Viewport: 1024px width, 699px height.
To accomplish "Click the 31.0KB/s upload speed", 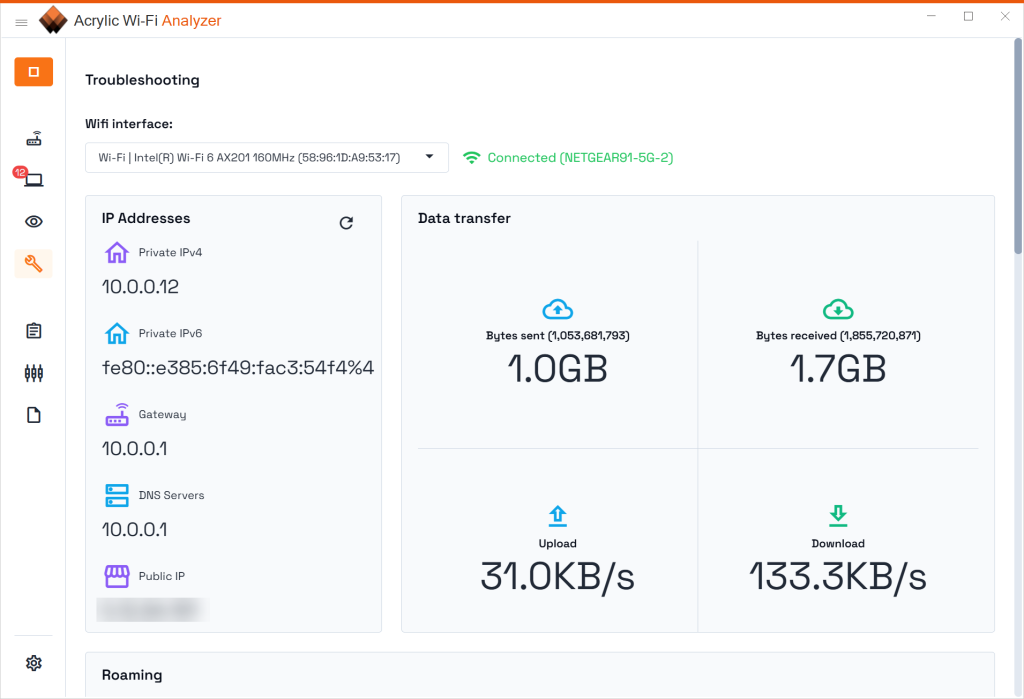I will click(558, 577).
